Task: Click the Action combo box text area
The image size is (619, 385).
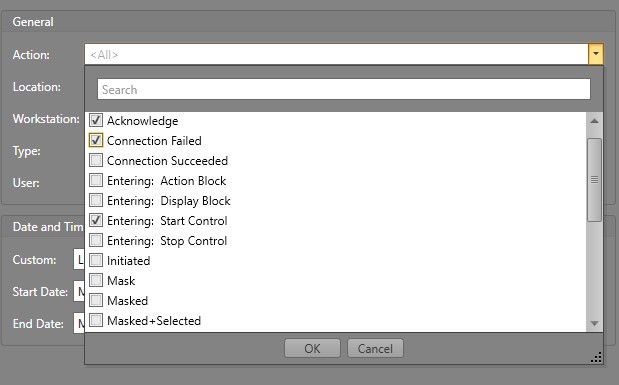Action: pos(336,54)
